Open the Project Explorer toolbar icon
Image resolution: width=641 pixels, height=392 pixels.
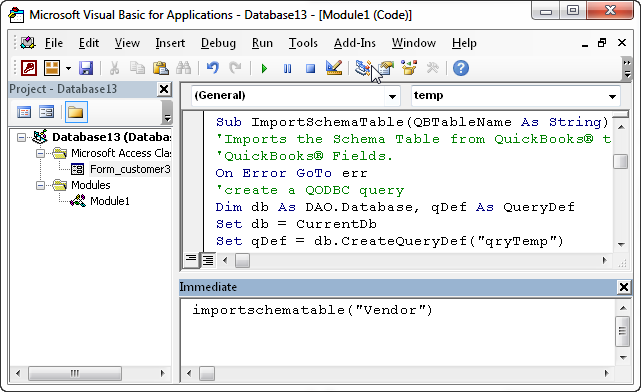tap(363, 68)
